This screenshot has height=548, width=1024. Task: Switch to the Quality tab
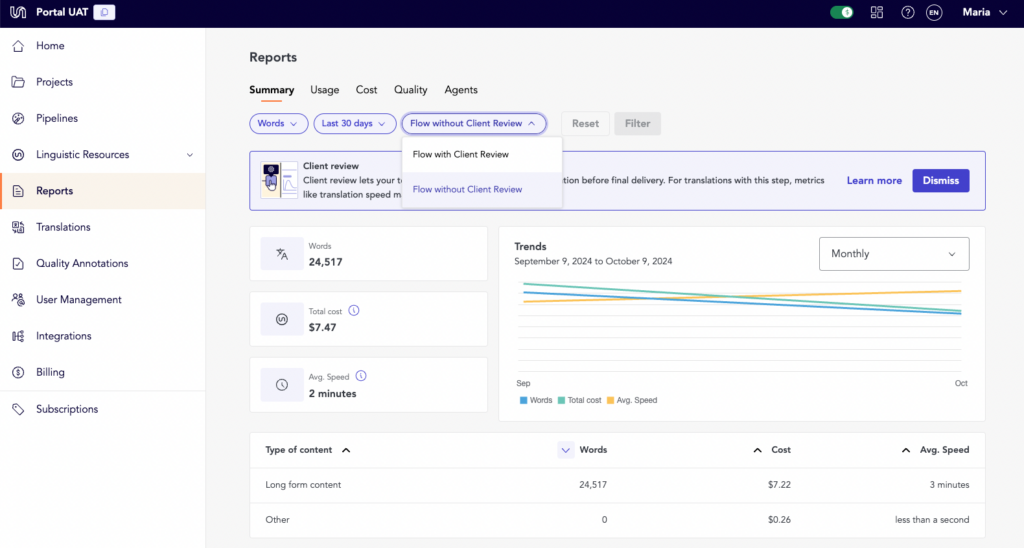pyautogui.click(x=411, y=90)
